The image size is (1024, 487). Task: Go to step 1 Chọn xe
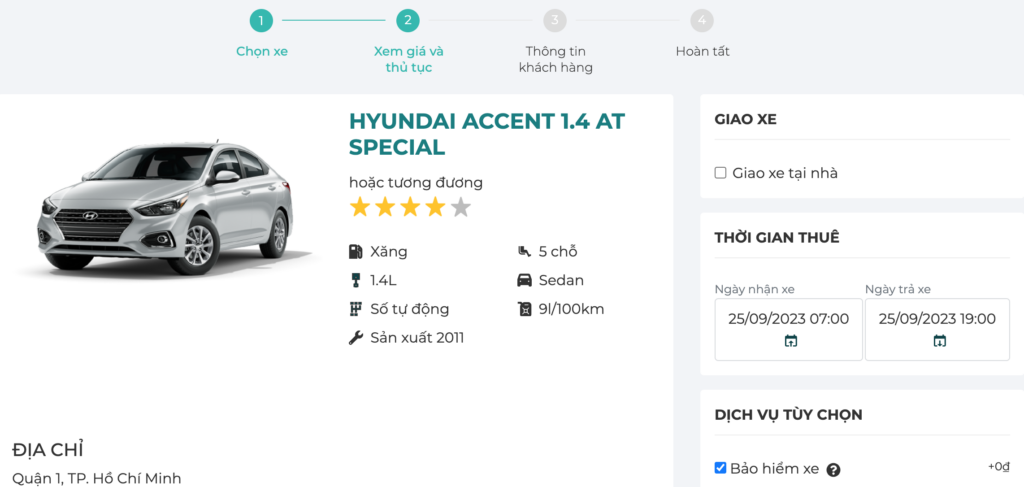click(261, 20)
